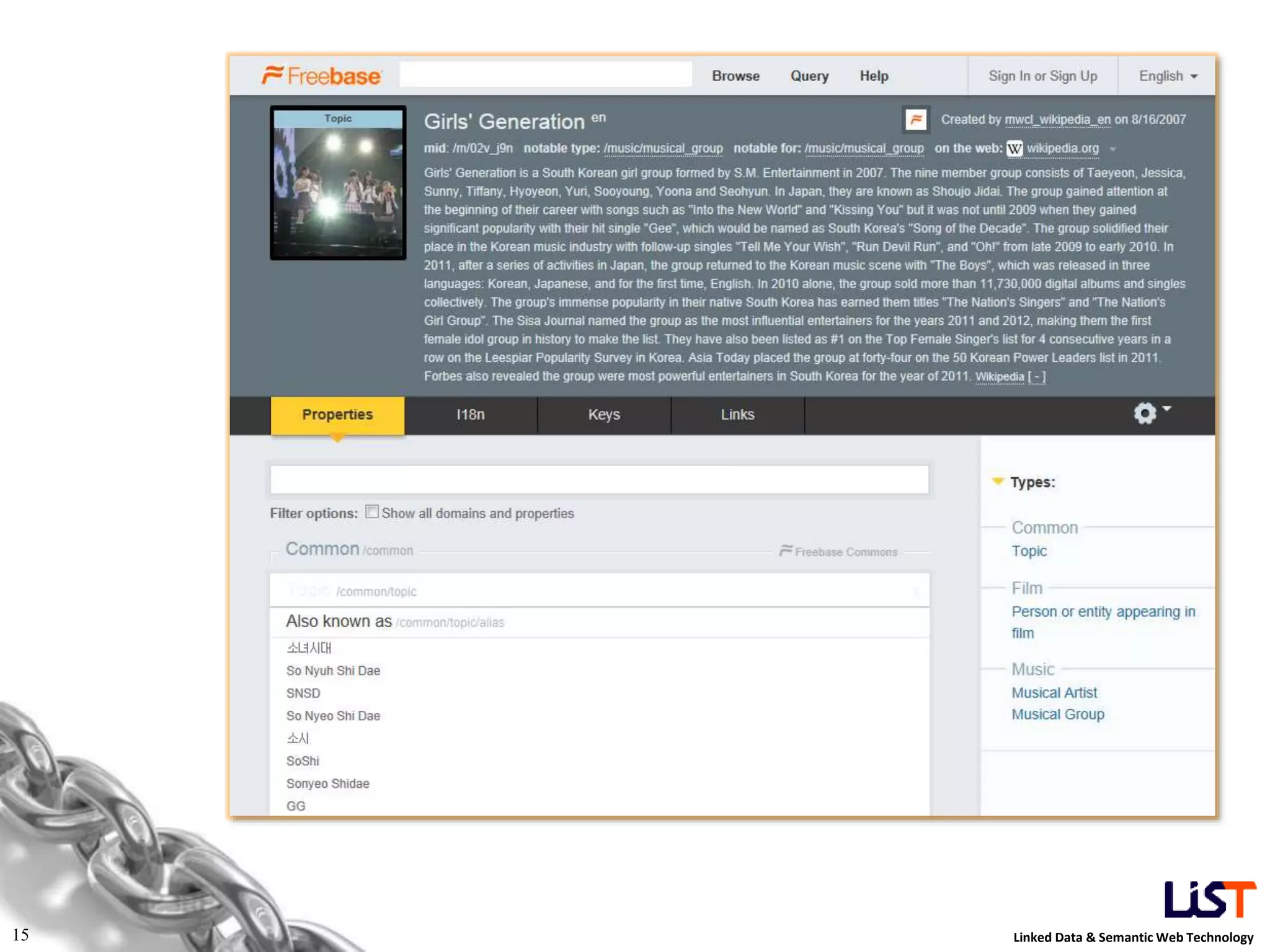The width and height of the screenshot is (1270, 952).
Task: Select alias GG
Action: [296, 806]
